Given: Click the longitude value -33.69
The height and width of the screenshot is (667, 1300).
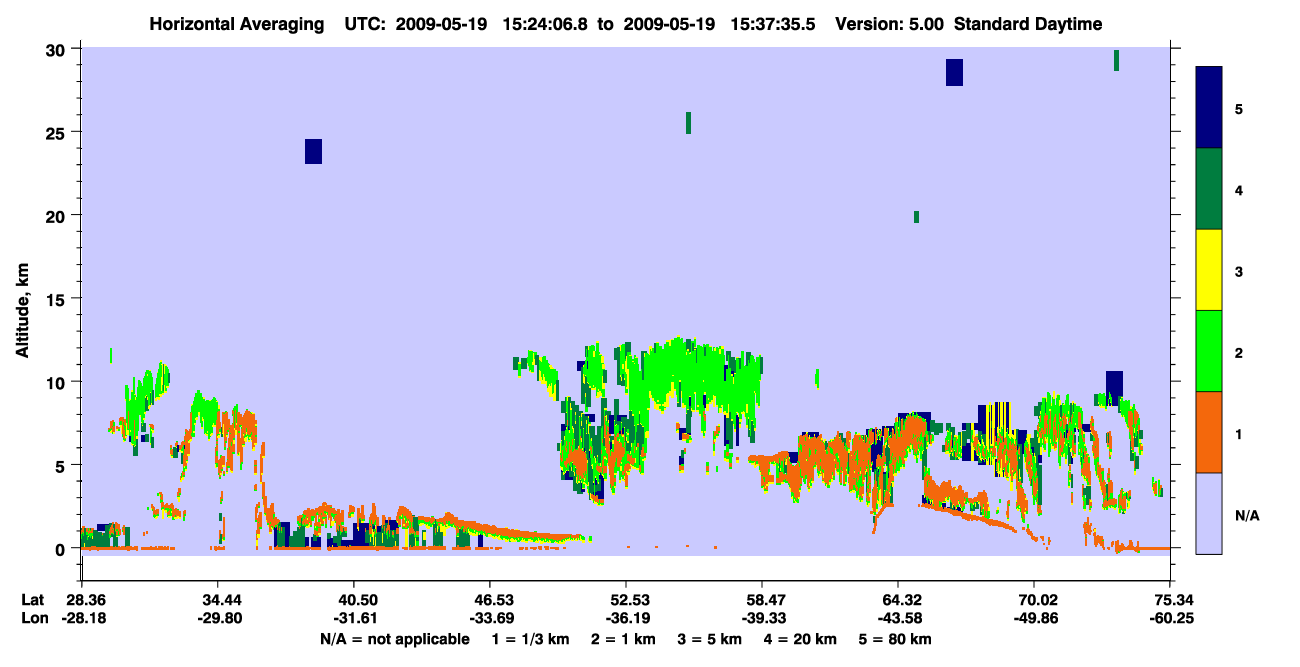Looking at the screenshot, I should click(490, 618).
